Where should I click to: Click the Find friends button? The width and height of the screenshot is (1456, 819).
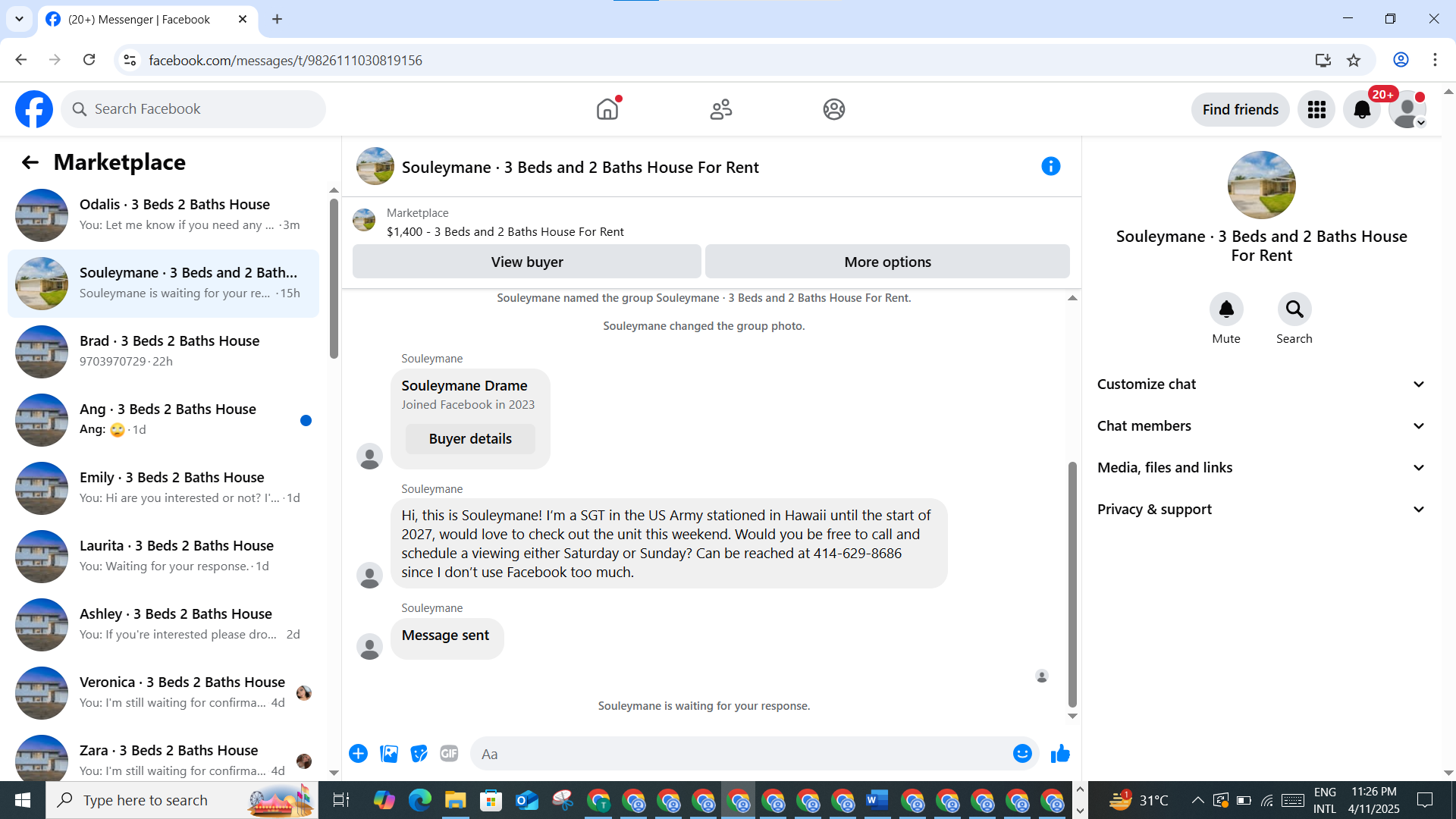point(1241,110)
